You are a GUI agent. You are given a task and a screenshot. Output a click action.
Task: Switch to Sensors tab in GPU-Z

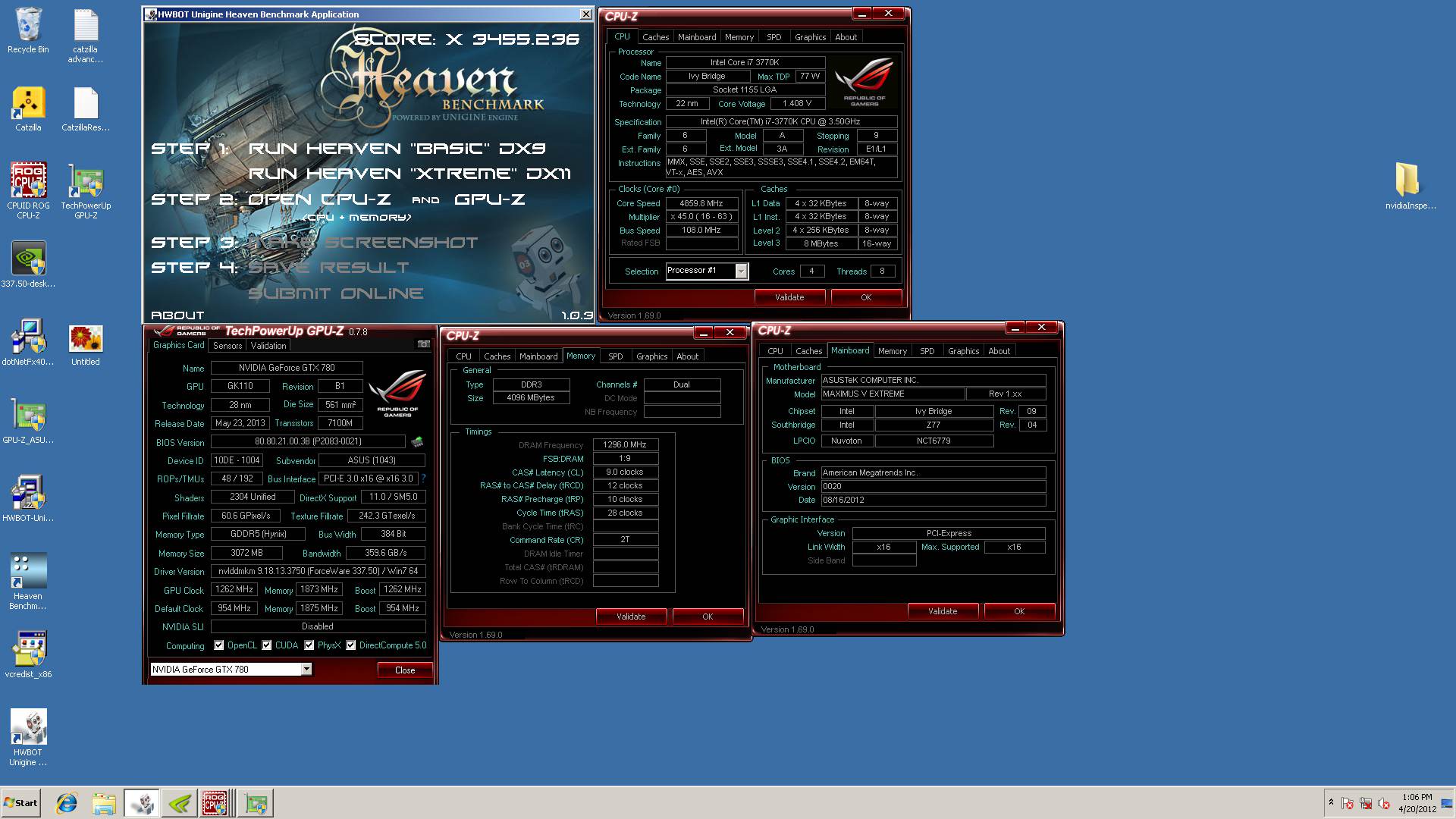[x=227, y=345]
